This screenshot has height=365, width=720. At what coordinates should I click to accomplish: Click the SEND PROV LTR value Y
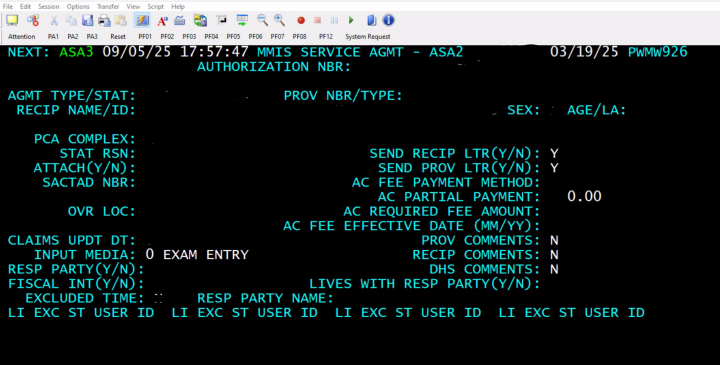point(554,168)
